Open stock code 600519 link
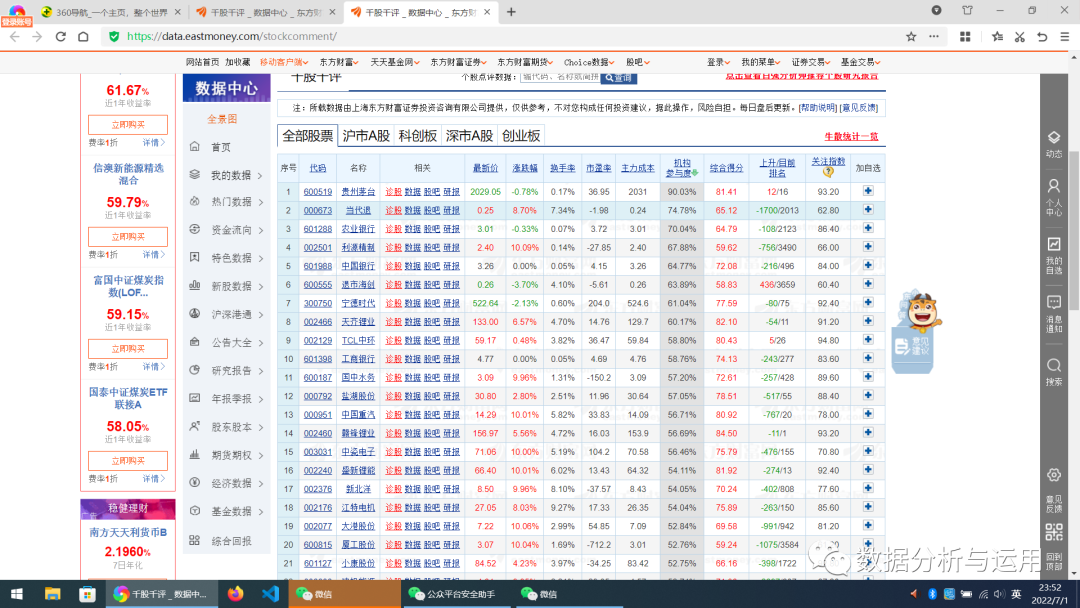This screenshot has width=1080, height=608. tap(318, 192)
